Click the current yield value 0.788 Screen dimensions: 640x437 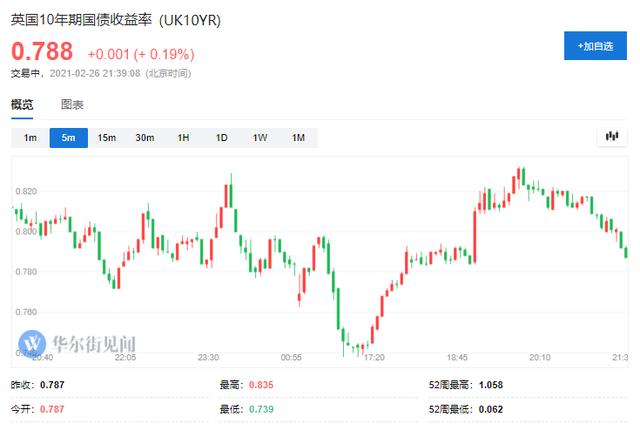point(42,51)
